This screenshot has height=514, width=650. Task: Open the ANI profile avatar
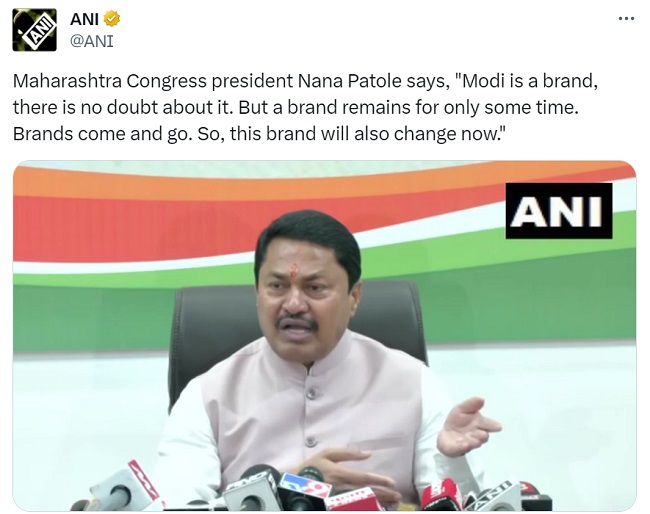click(34, 30)
